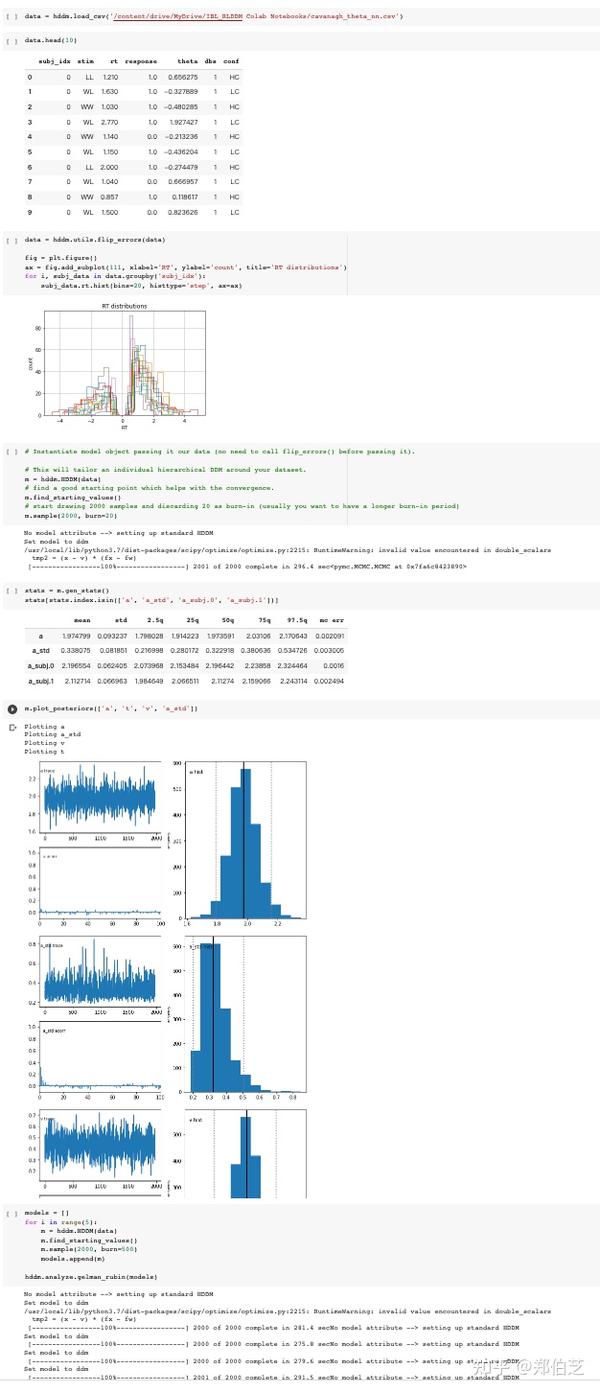Click the RuntimeWarning output line under first sampling

287,550
